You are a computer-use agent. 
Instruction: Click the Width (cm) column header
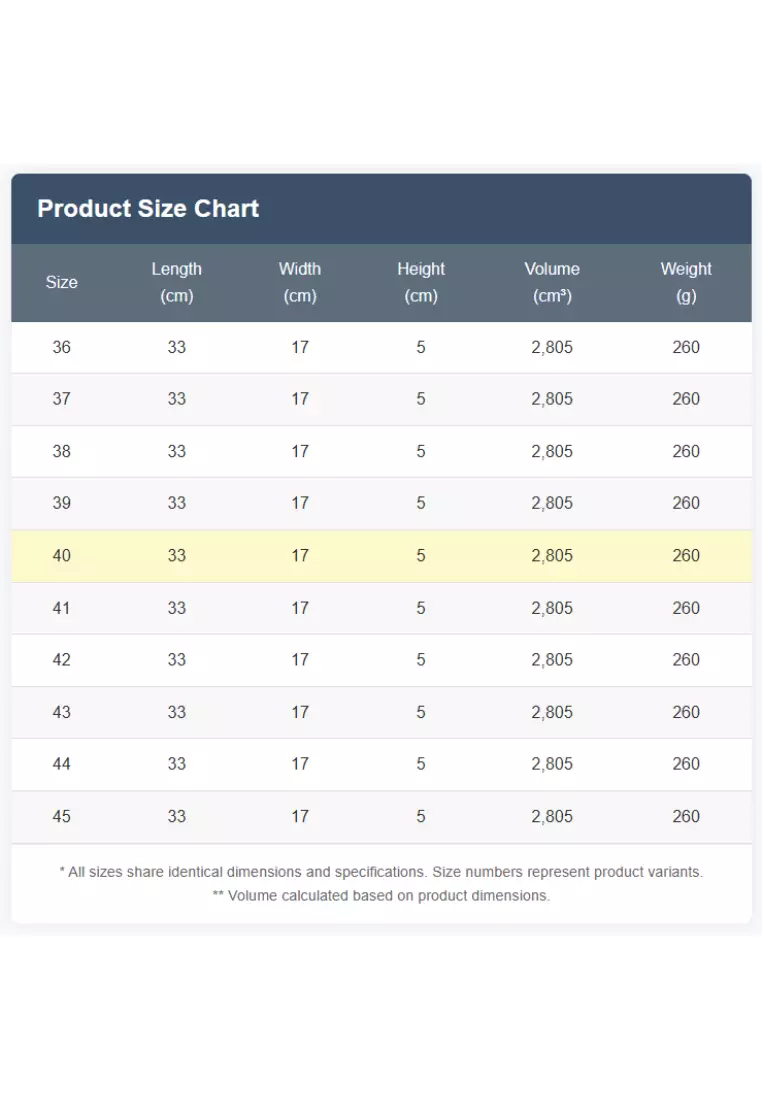pyautogui.click(x=300, y=282)
